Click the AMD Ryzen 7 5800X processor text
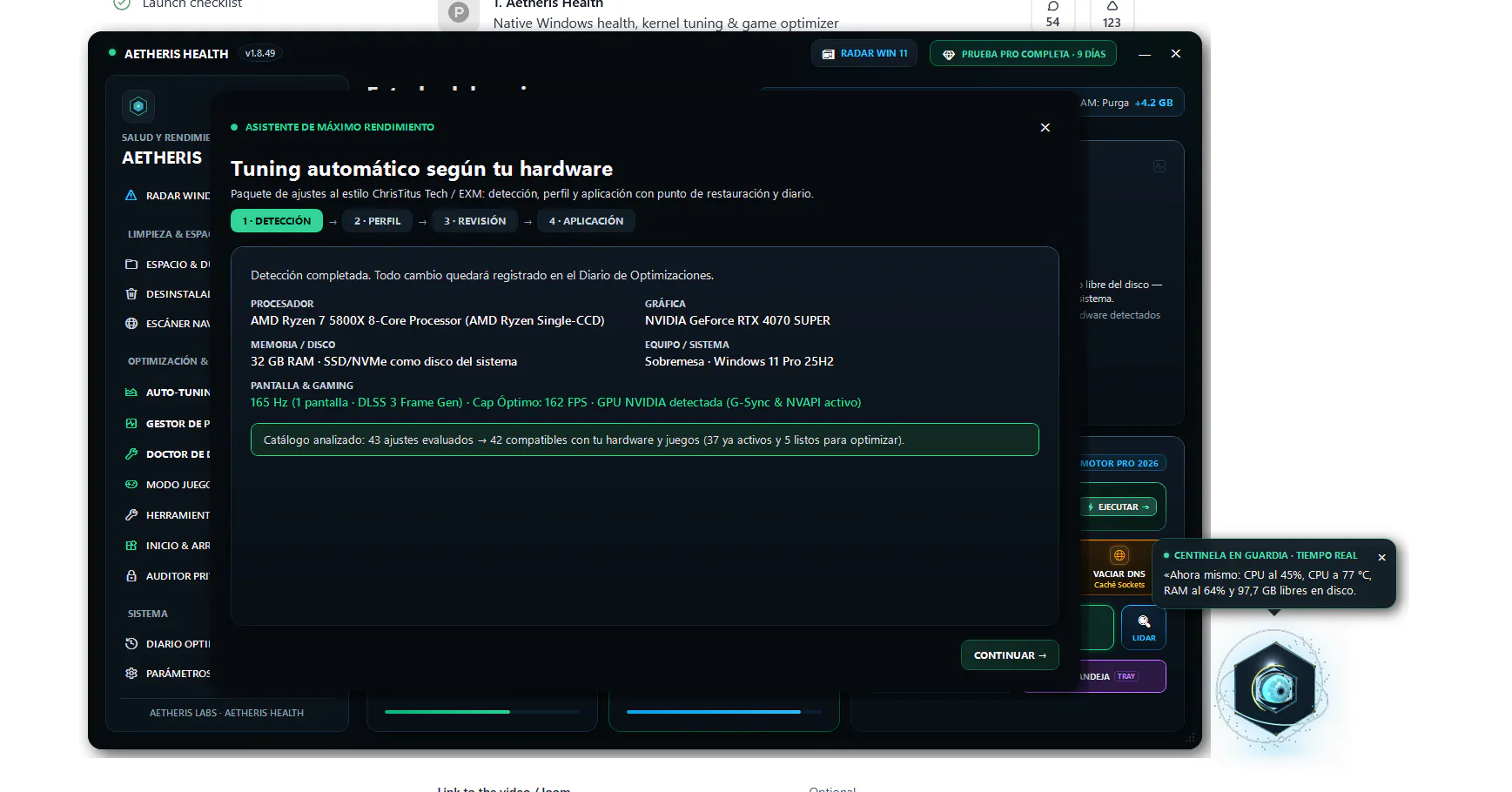This screenshot has width=1512, height=792. 427,320
